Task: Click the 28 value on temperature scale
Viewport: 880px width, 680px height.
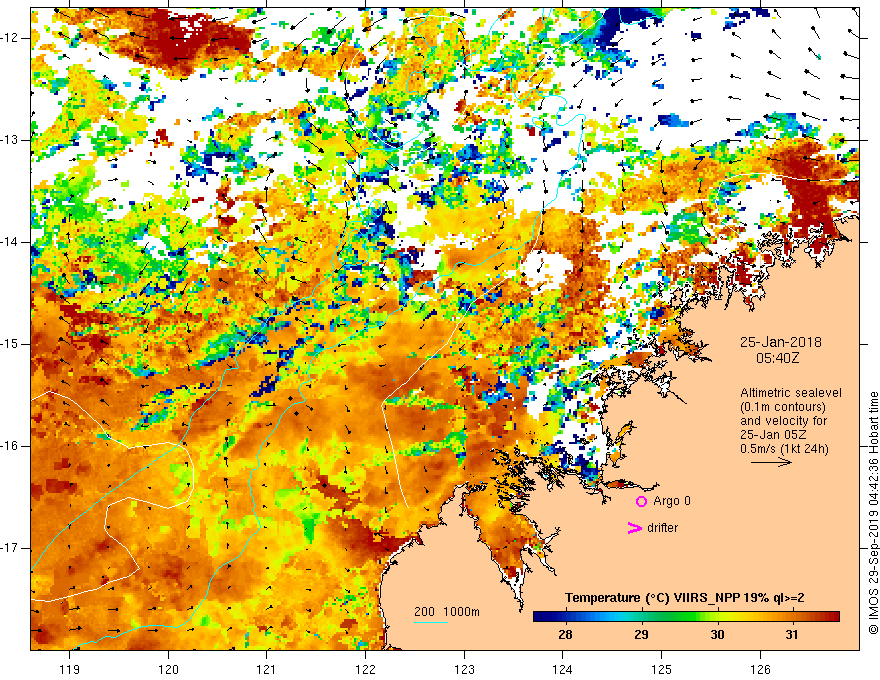Action: pyautogui.click(x=565, y=635)
